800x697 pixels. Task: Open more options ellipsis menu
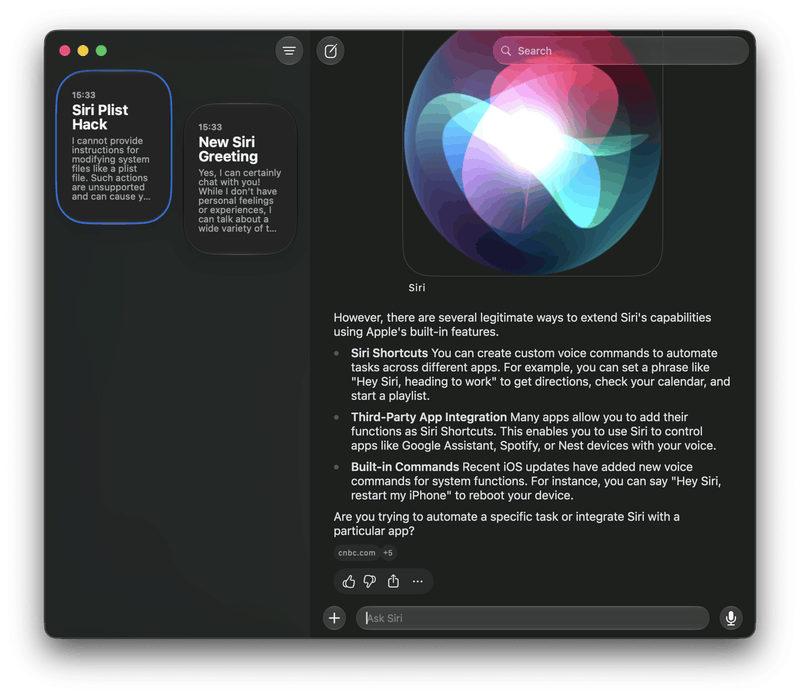(417, 581)
